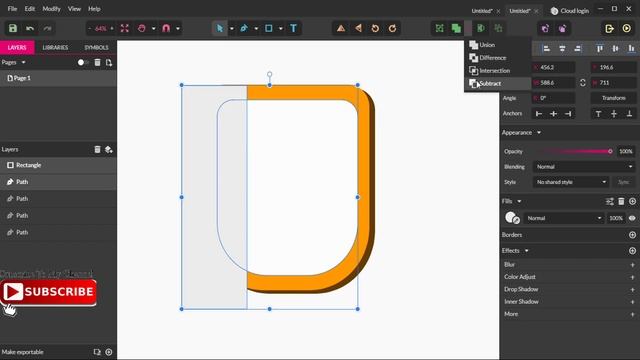
Task: Click Cloud login
Action: tap(570, 11)
